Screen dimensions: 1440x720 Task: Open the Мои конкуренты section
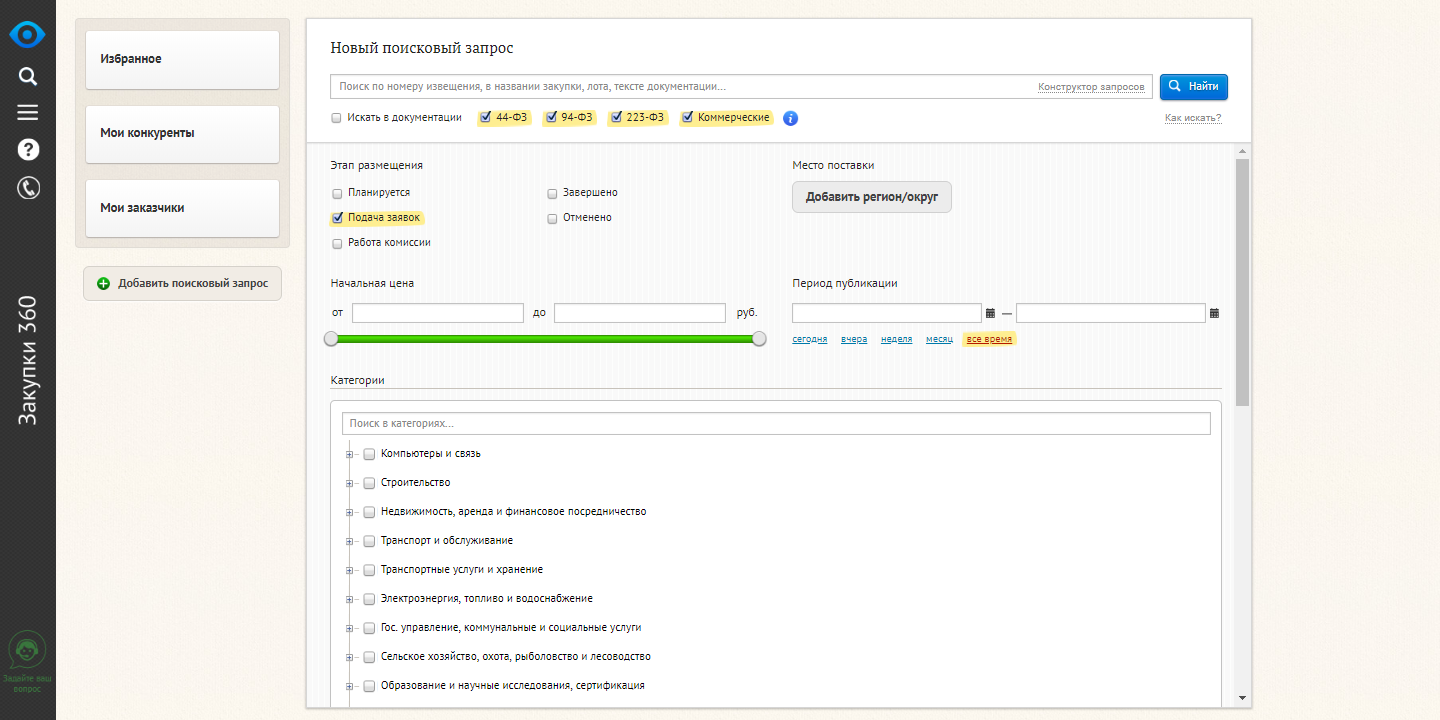click(x=182, y=134)
